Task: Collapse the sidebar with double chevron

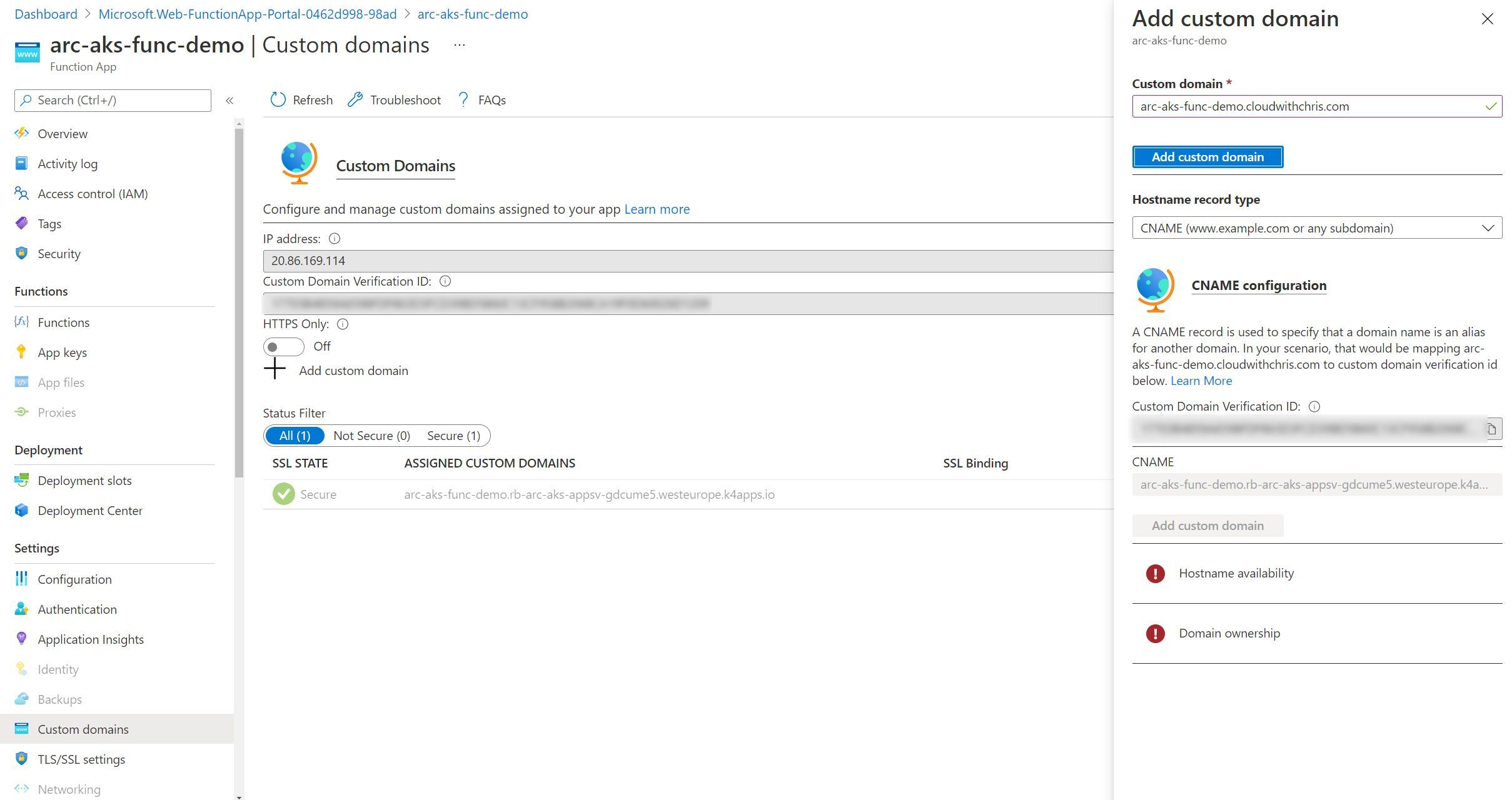Action: (229, 101)
